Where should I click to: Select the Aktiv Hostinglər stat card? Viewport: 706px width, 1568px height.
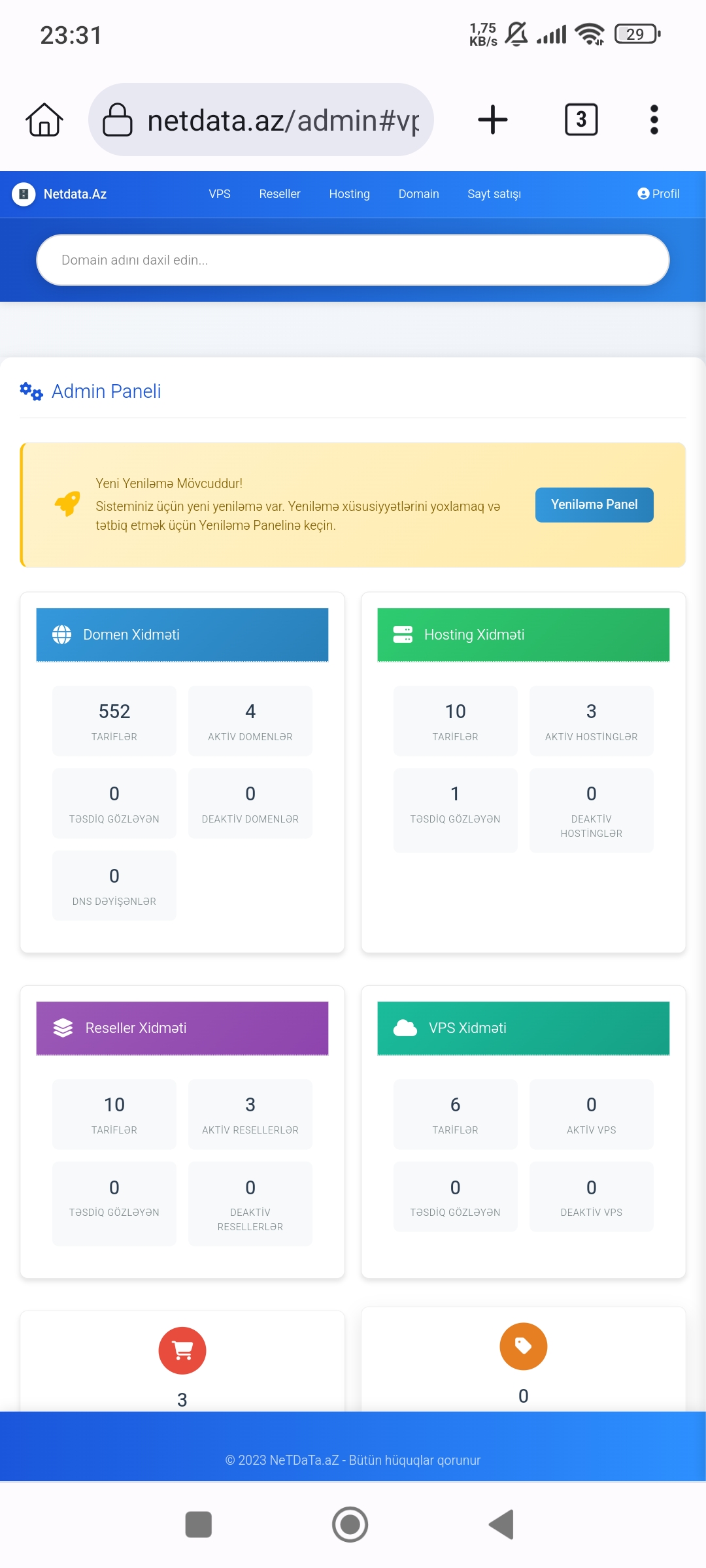(591, 721)
